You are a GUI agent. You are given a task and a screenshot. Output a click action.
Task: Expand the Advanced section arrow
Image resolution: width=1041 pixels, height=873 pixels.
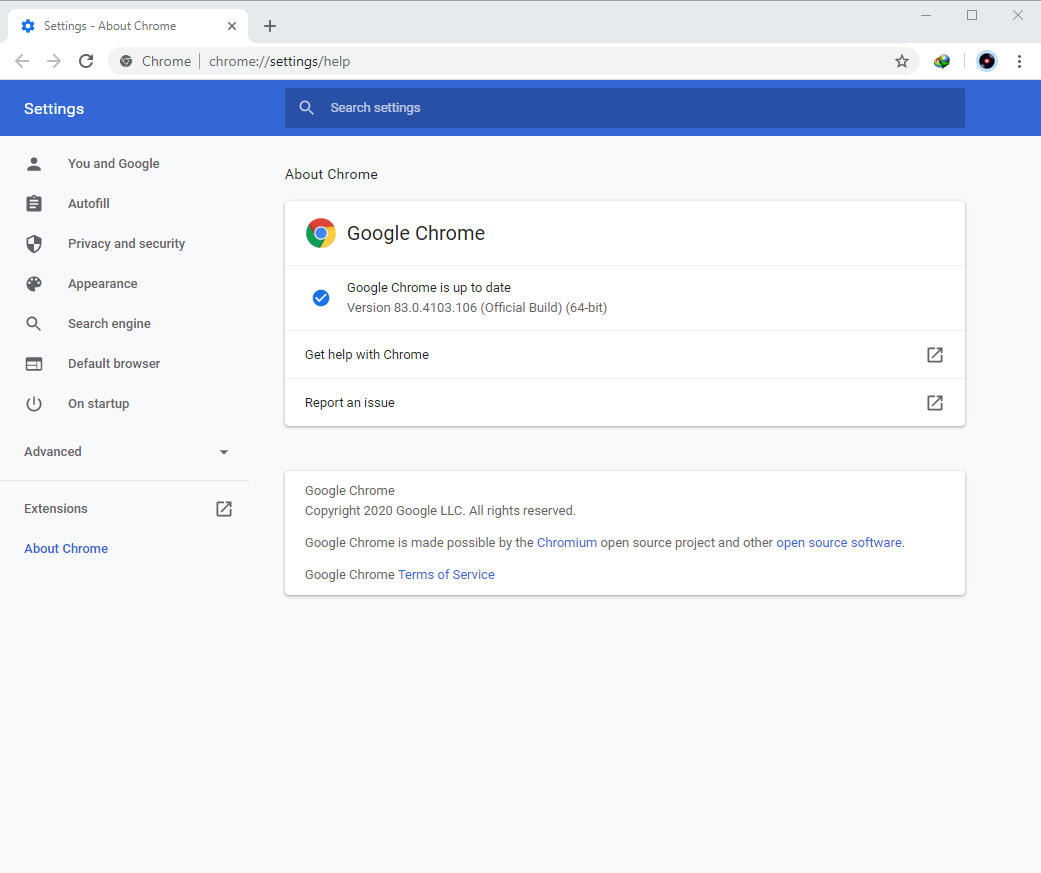coord(224,452)
